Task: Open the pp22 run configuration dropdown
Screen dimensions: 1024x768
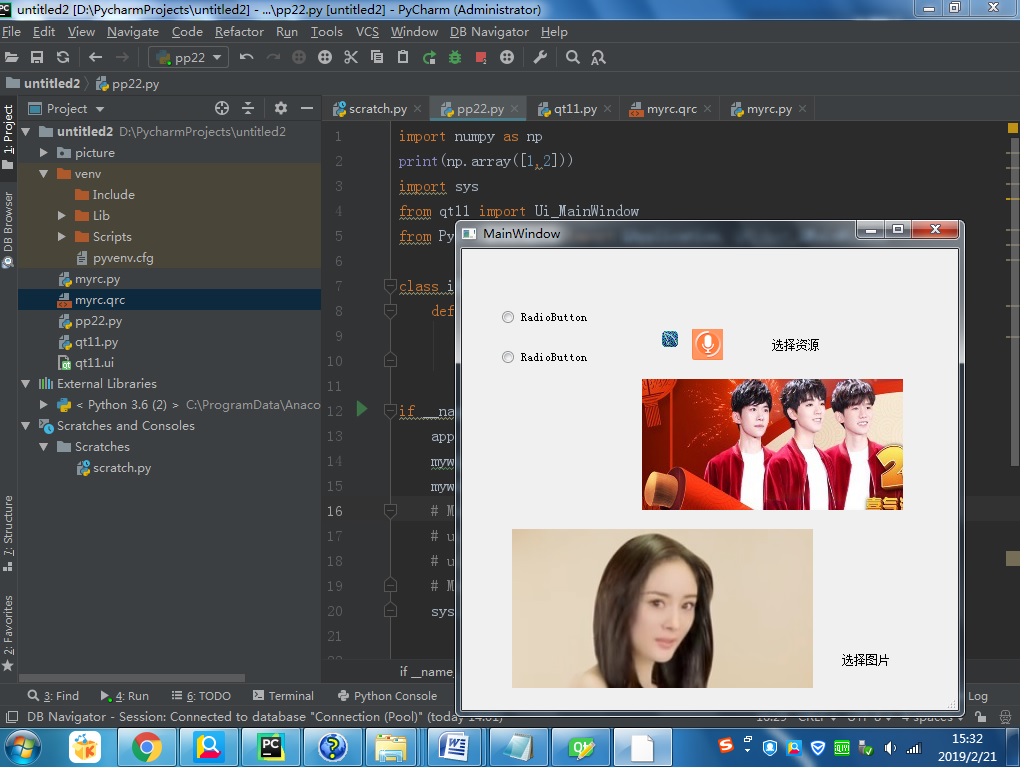Action: (189, 57)
